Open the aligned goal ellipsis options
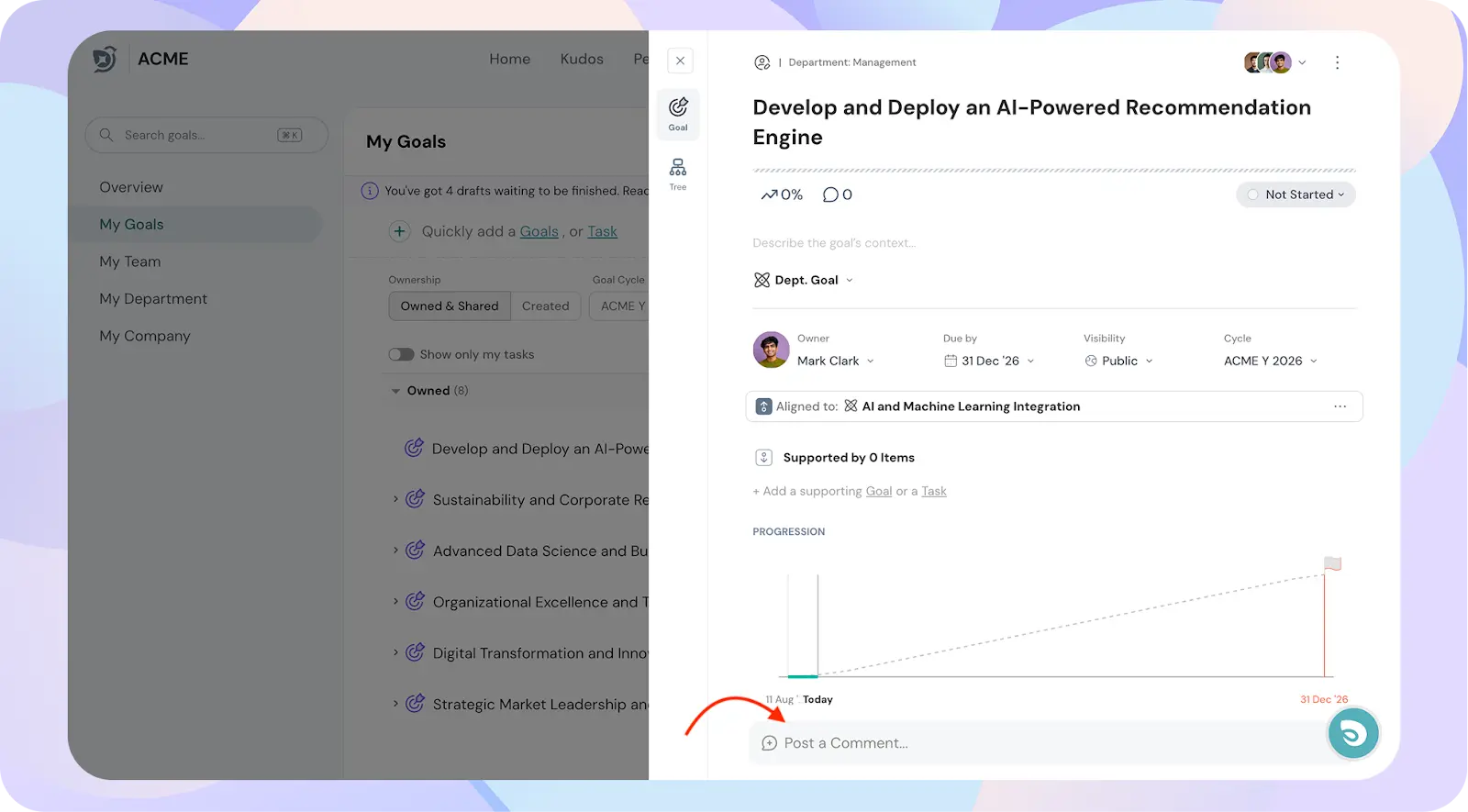Image resolution: width=1468 pixels, height=812 pixels. click(1340, 406)
